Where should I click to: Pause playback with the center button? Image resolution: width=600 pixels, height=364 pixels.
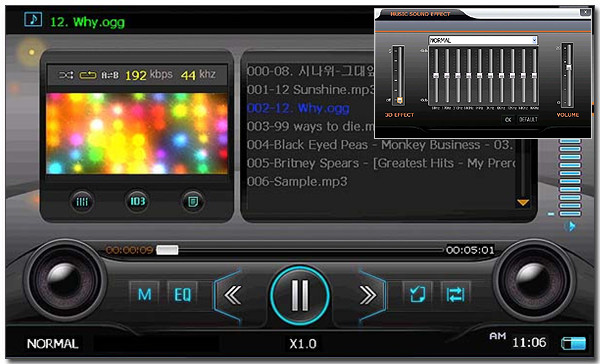[x=300, y=295]
